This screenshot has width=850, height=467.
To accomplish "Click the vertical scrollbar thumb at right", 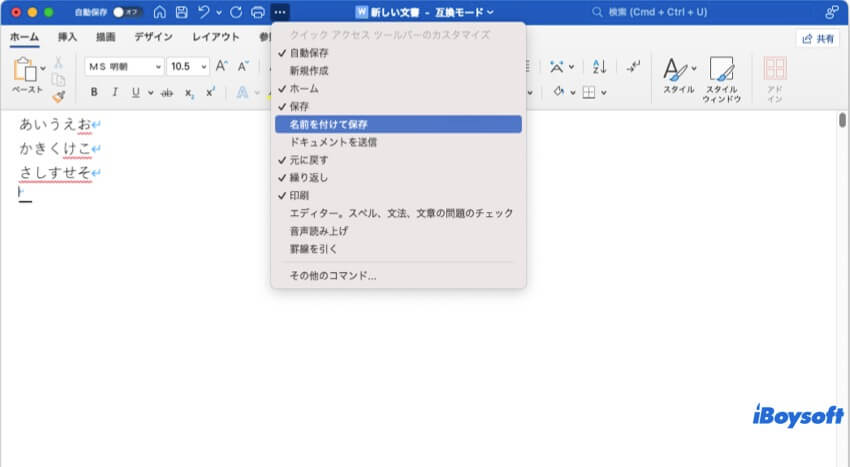I will [842, 120].
